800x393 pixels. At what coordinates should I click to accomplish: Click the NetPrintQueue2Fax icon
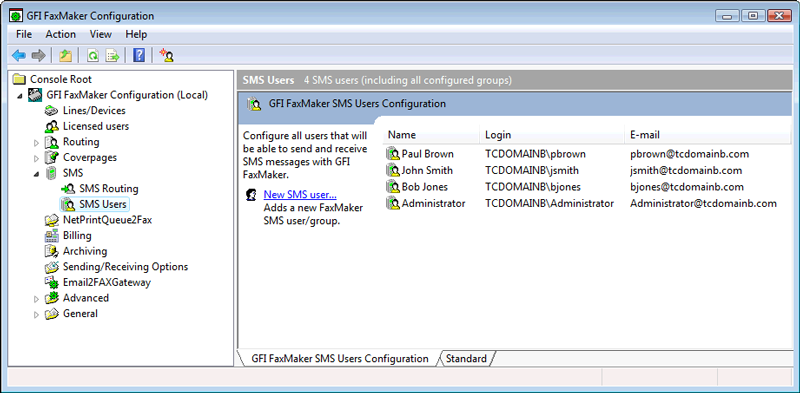[x=52, y=220]
